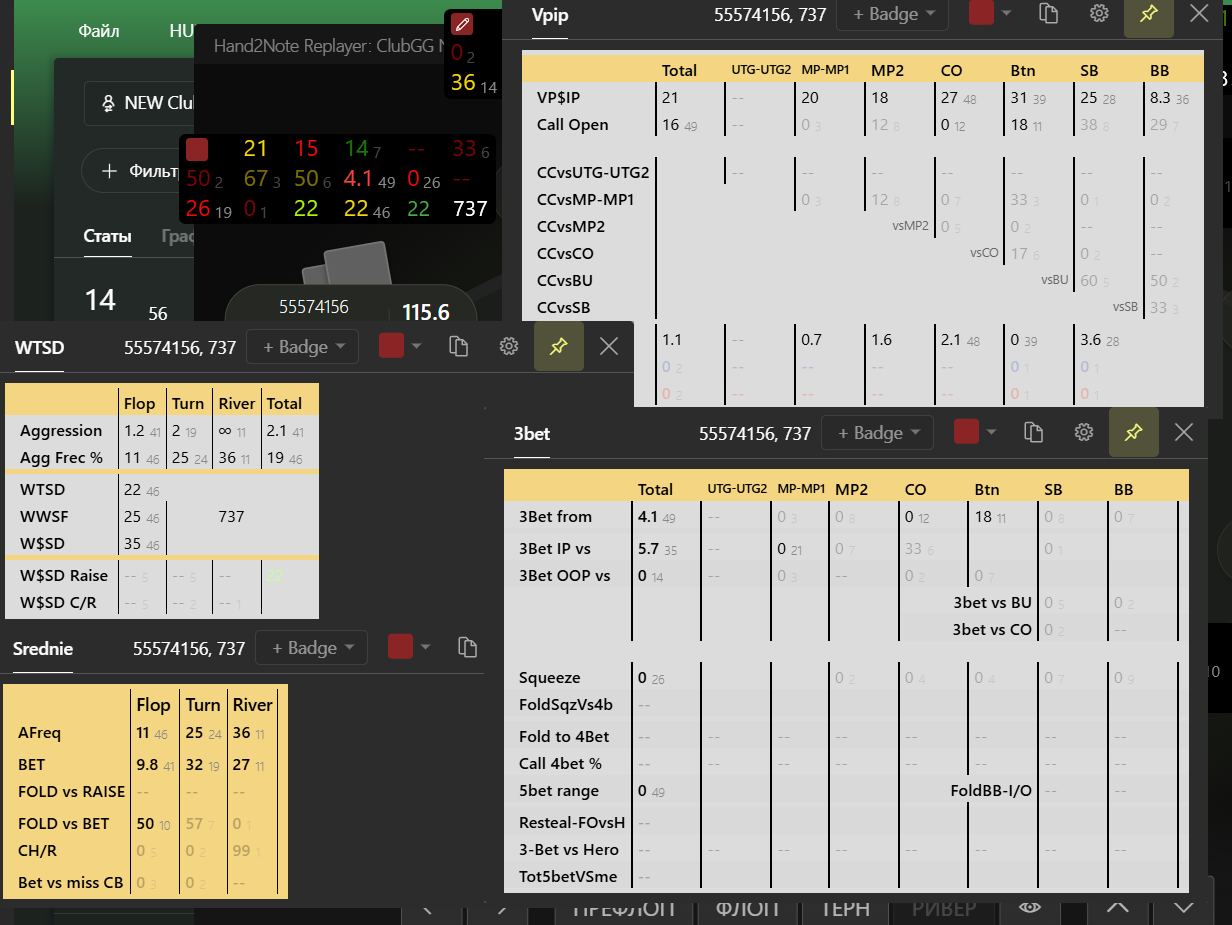Click the FoldBB-I/O label in 3bet popup

tap(991, 791)
